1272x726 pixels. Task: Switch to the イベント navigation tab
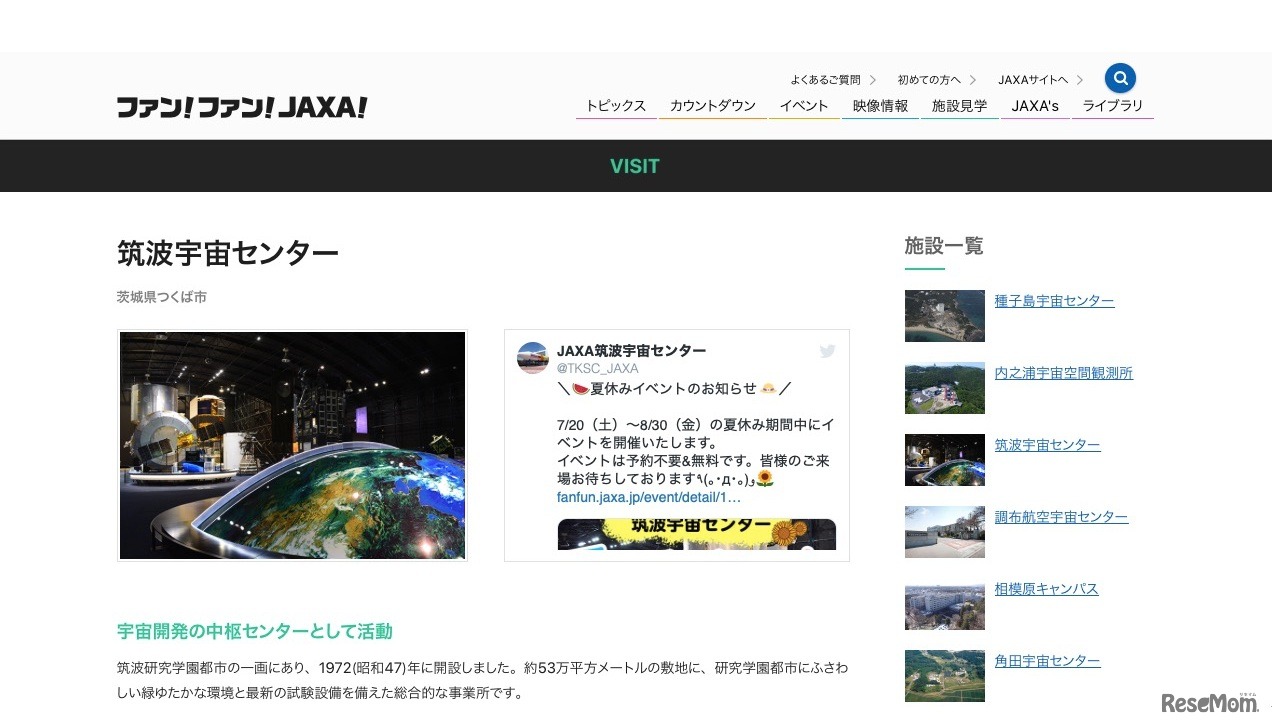tap(803, 105)
